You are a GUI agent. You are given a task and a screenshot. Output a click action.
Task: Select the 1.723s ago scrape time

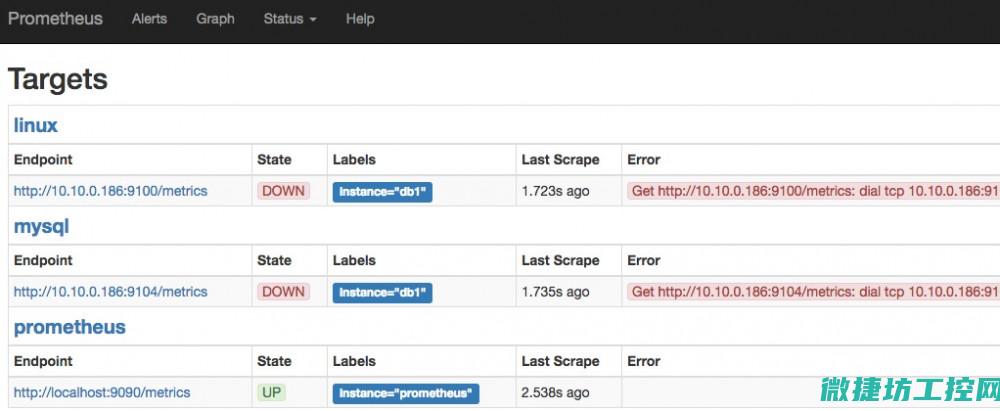(555, 191)
